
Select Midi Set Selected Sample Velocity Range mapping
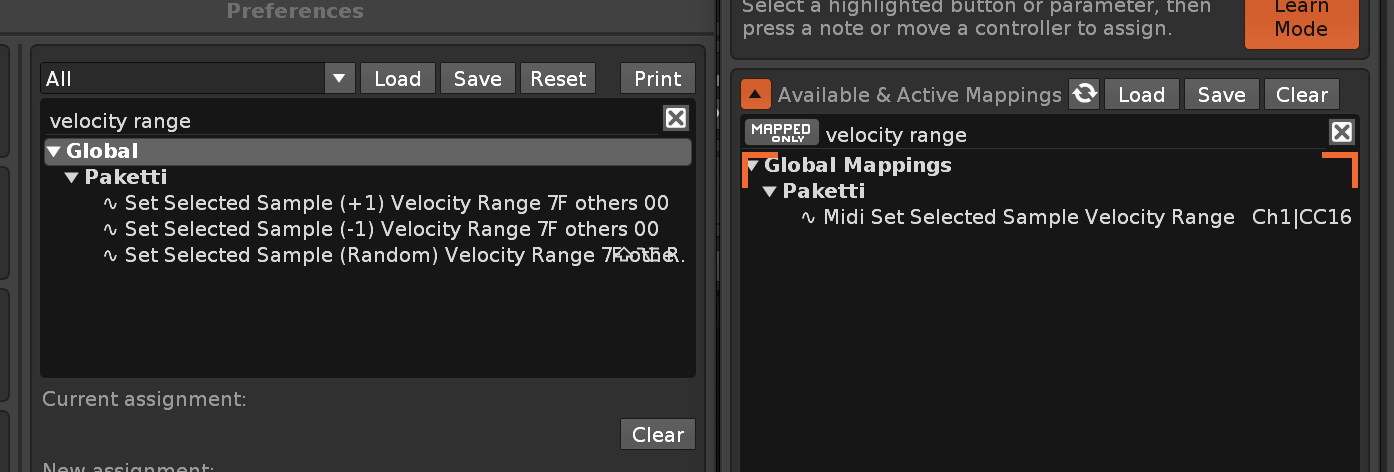coord(1028,217)
